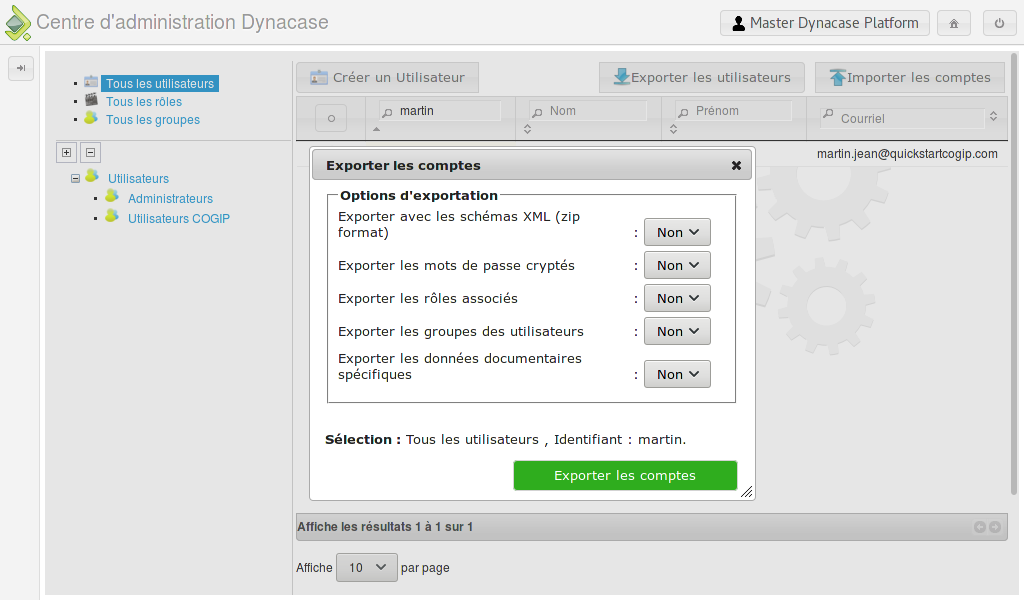This screenshot has height=600, width=1024.
Task: Click the user card icon beside Tous les utilisateurs
Action: (x=91, y=82)
